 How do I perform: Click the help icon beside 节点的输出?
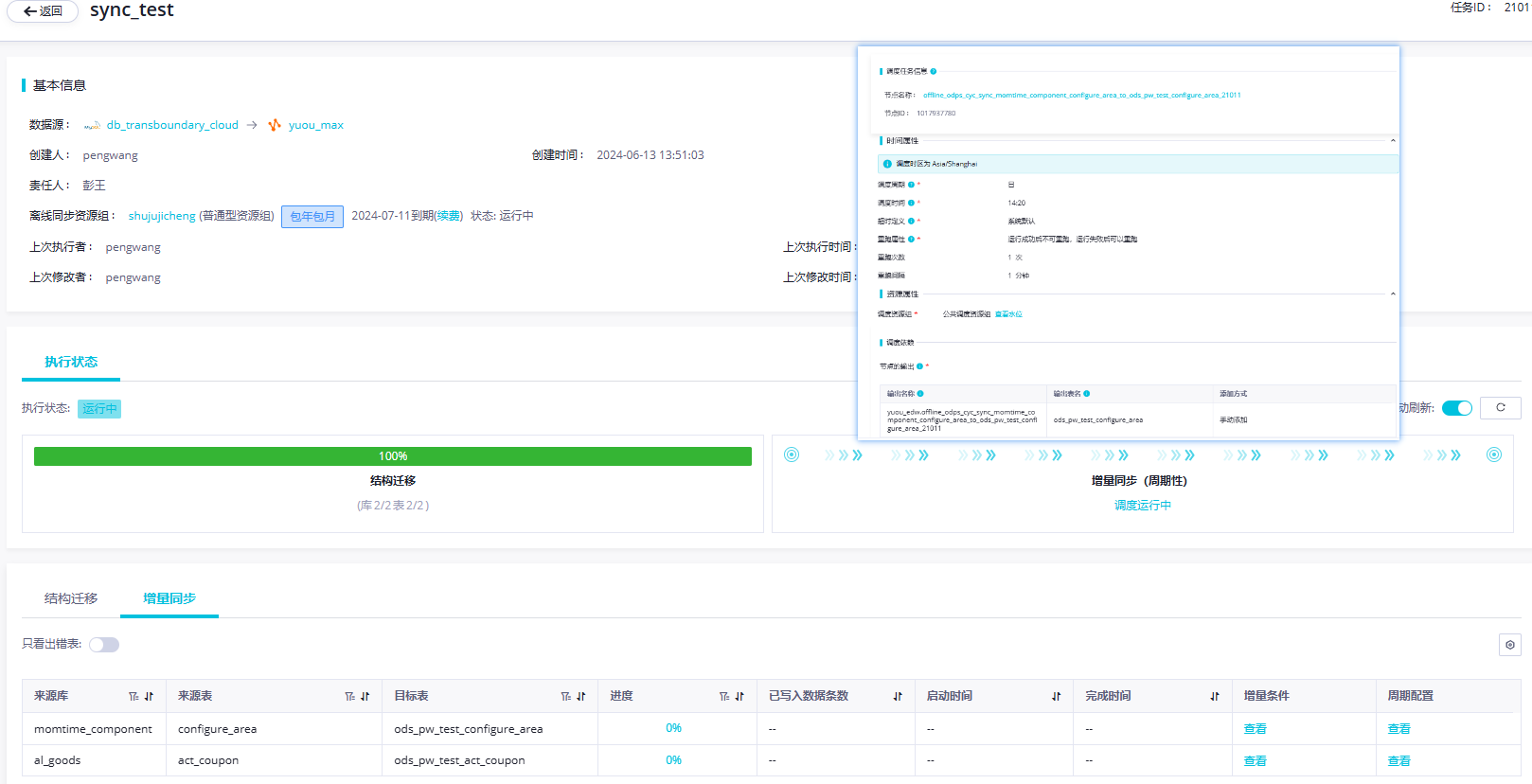[x=919, y=366]
